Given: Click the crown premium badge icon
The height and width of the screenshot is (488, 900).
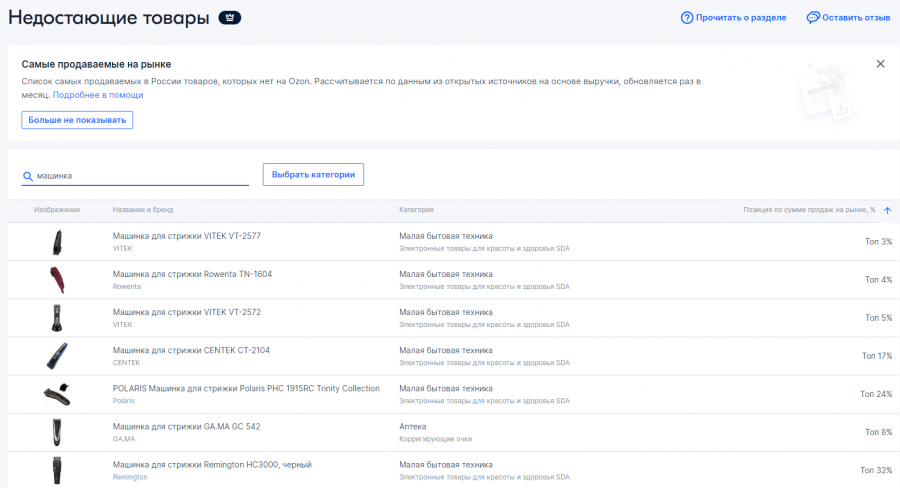Looking at the screenshot, I should point(230,18).
